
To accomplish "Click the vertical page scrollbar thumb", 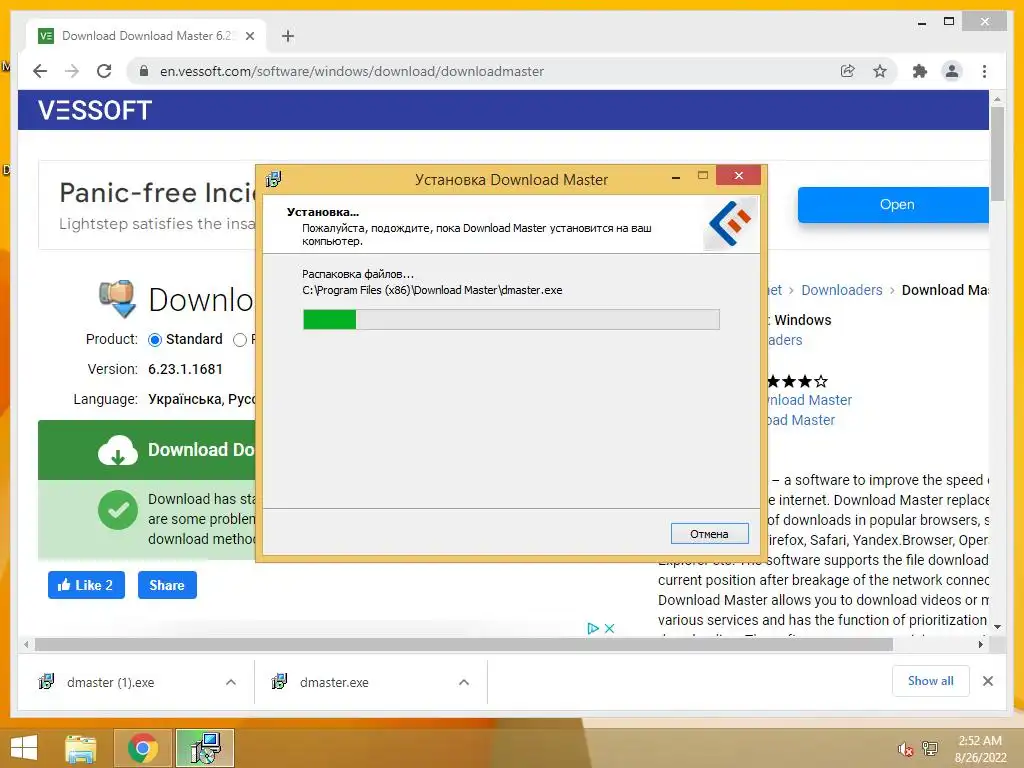I will point(997,154).
